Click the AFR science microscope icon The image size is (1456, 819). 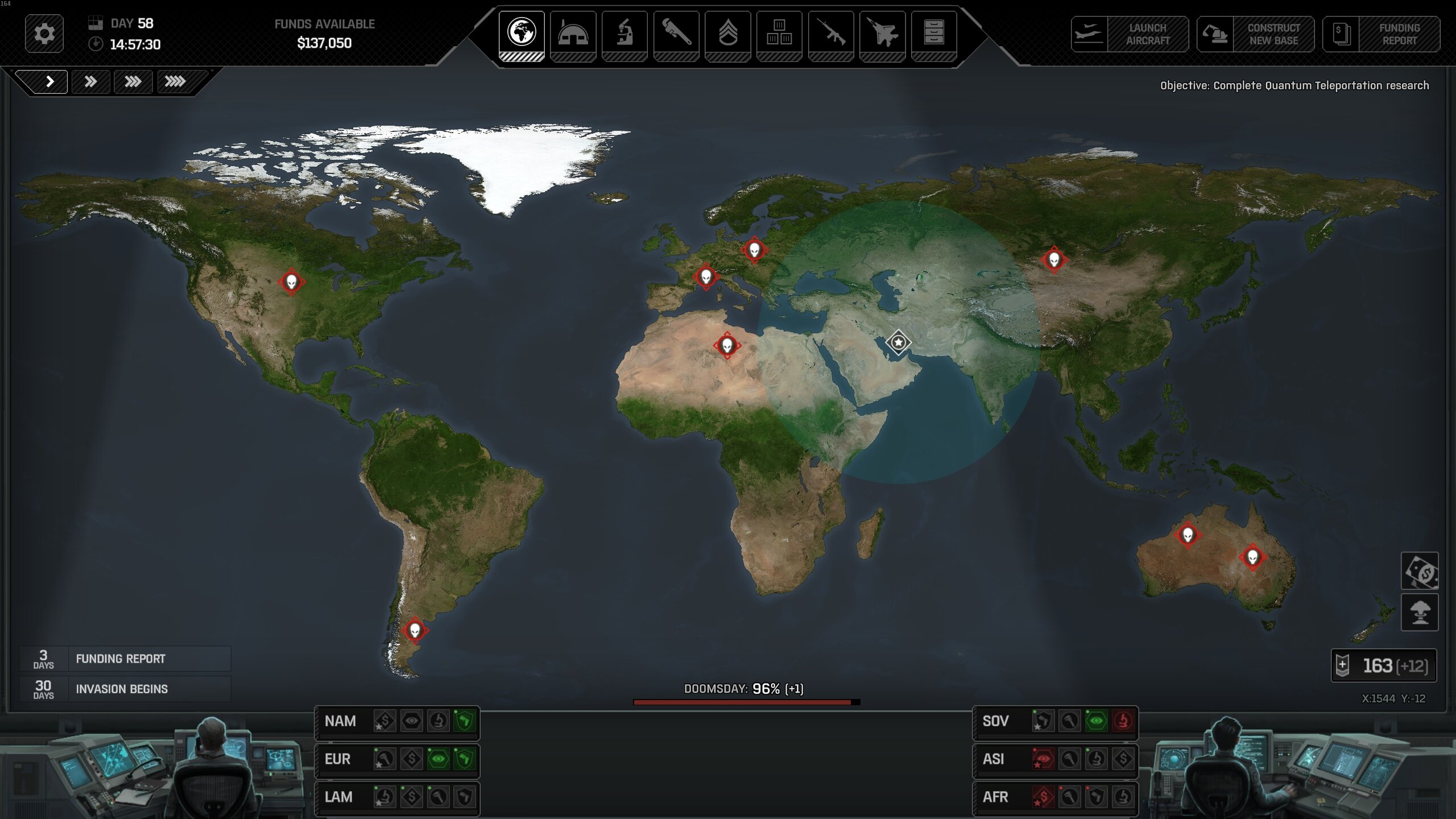pos(1123,797)
